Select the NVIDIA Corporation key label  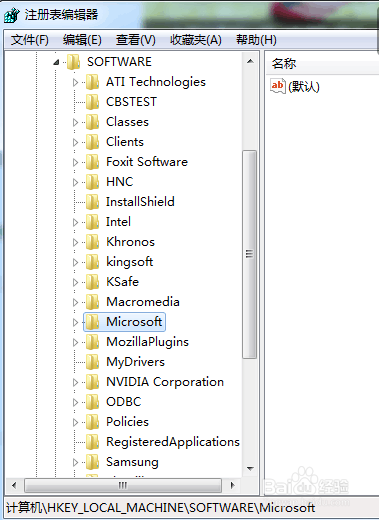165,382
